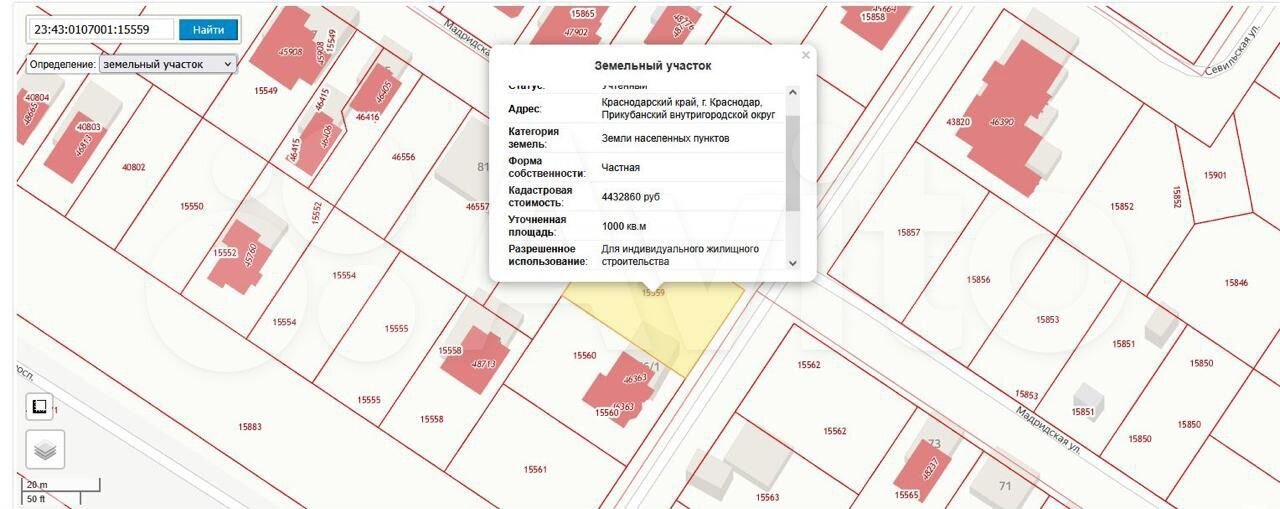The height and width of the screenshot is (509, 1280).
Task: Open the Определение object type dropdown
Action: coord(167,64)
